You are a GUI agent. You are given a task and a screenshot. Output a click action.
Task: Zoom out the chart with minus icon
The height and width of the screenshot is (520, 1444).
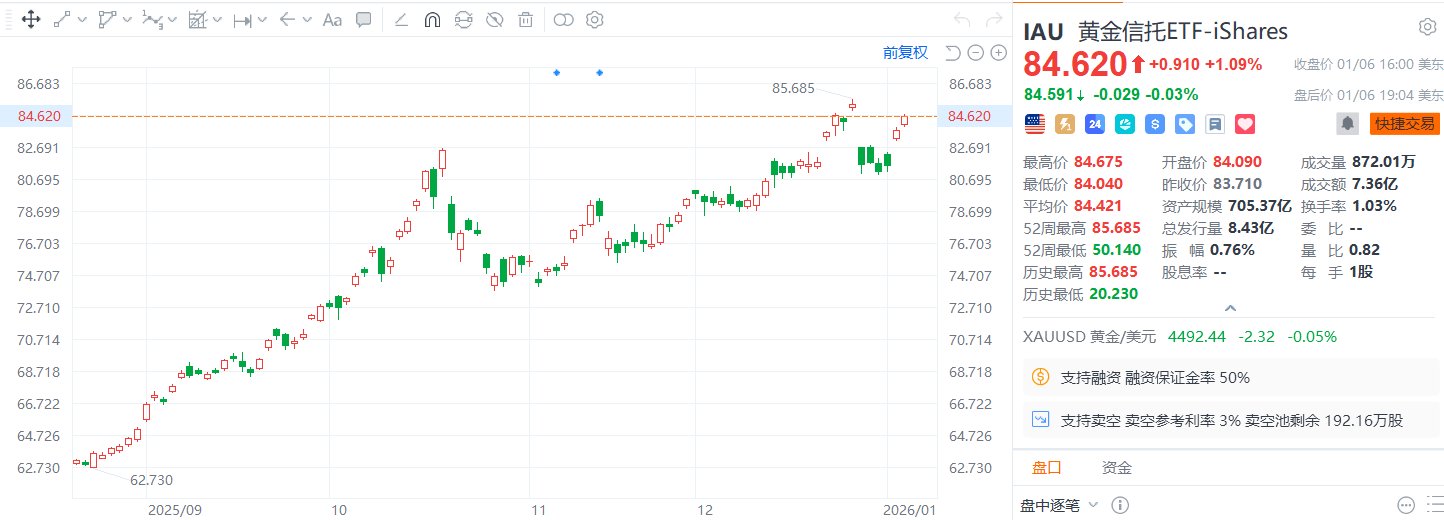(974, 53)
